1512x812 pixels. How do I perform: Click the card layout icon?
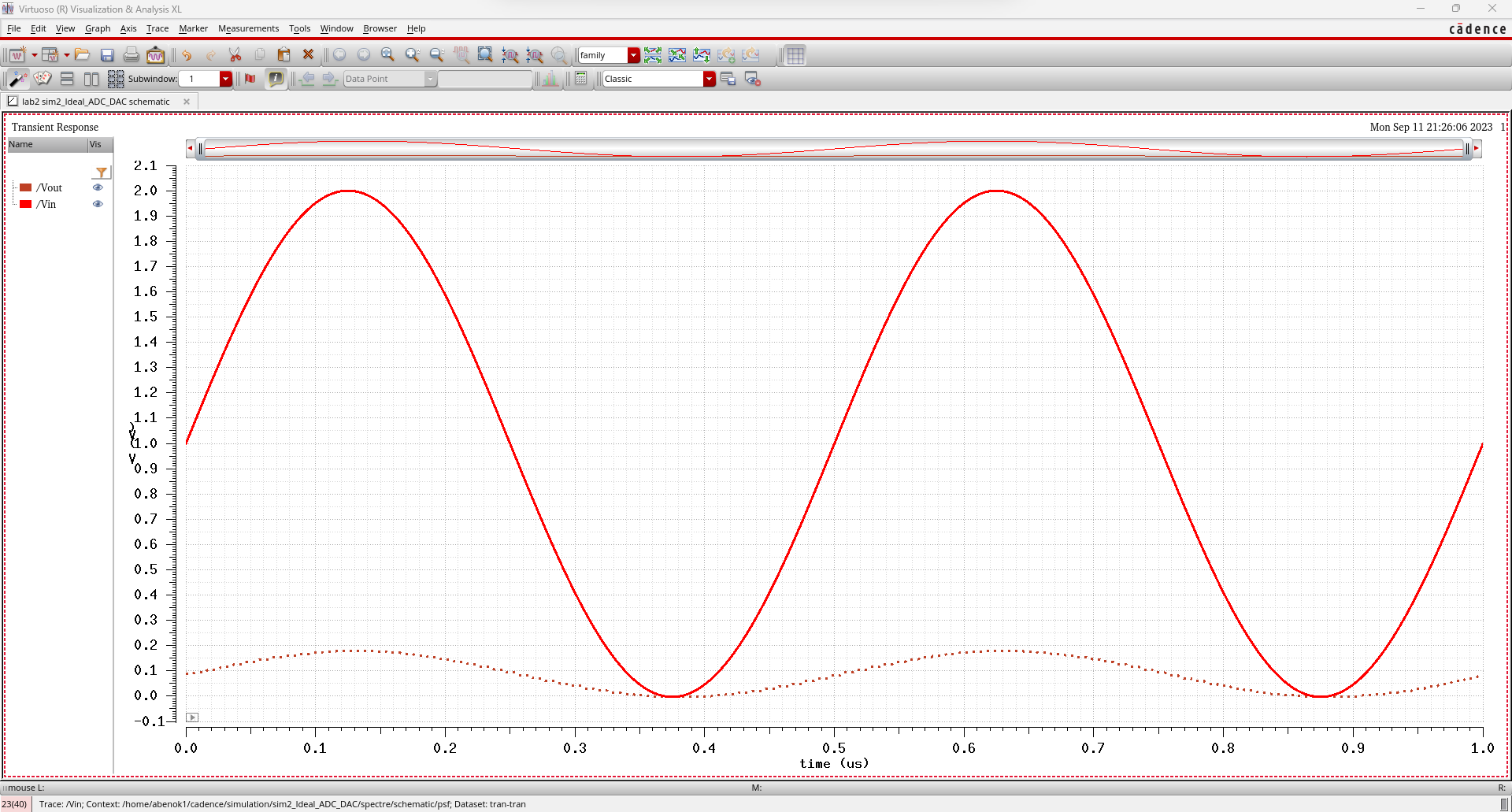tap(43, 79)
